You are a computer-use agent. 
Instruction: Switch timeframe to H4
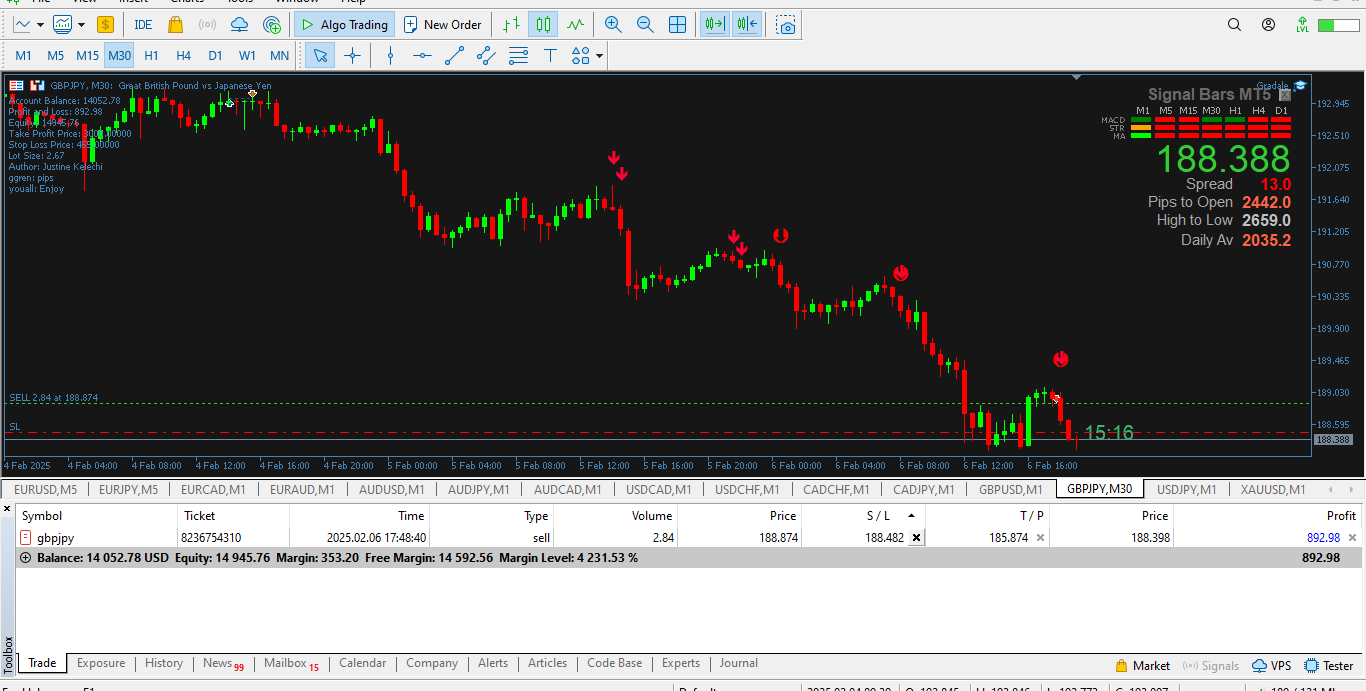(183, 56)
